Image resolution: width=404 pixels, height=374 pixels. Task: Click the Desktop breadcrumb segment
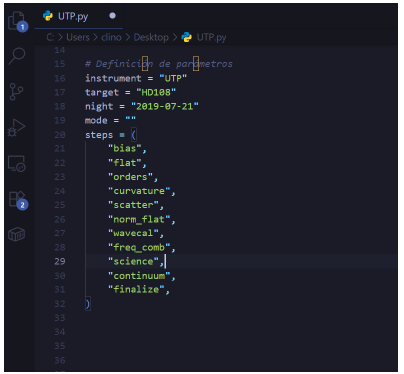151,37
